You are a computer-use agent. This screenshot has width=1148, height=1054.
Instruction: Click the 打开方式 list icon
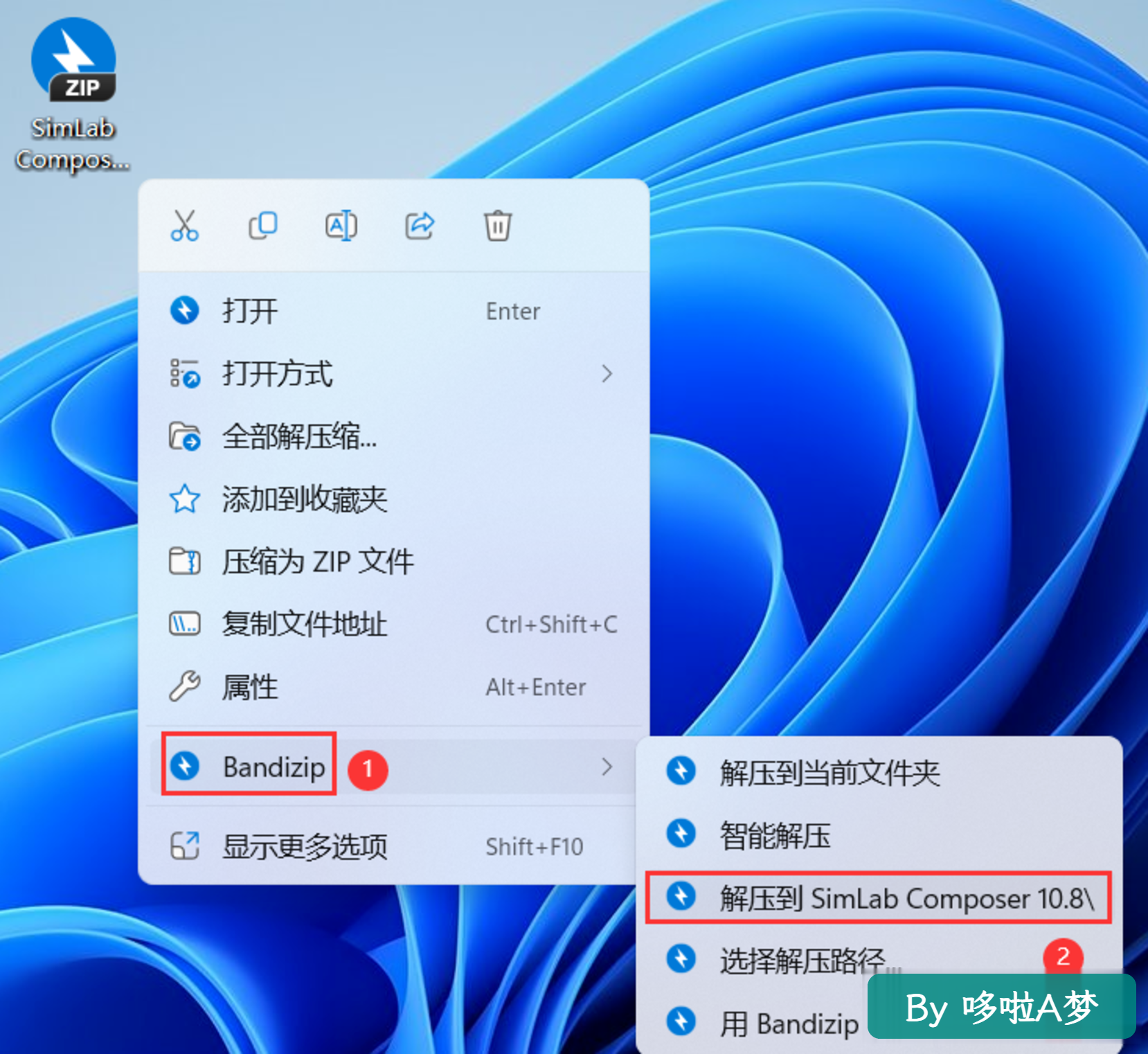(x=185, y=374)
